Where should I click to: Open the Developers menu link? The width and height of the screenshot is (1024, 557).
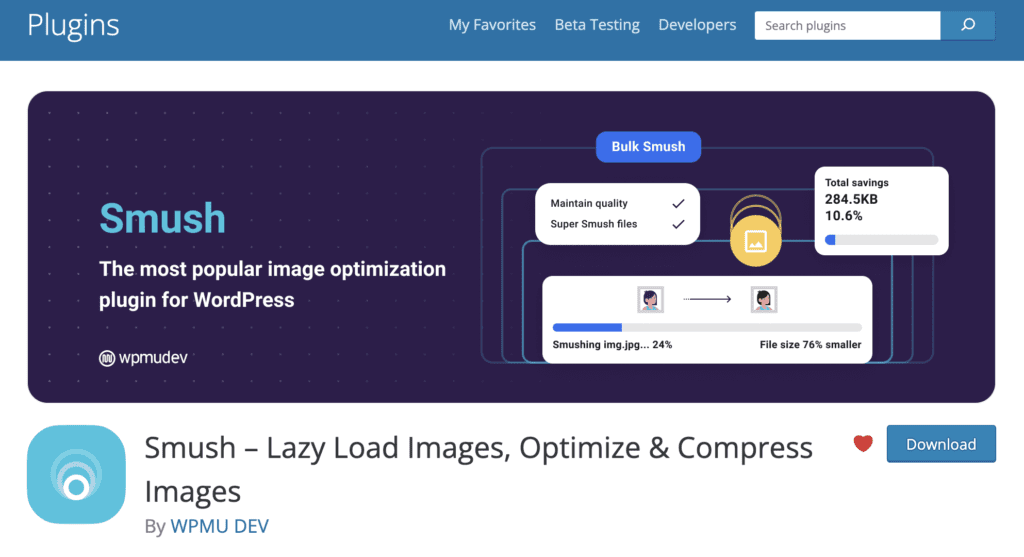(x=697, y=25)
